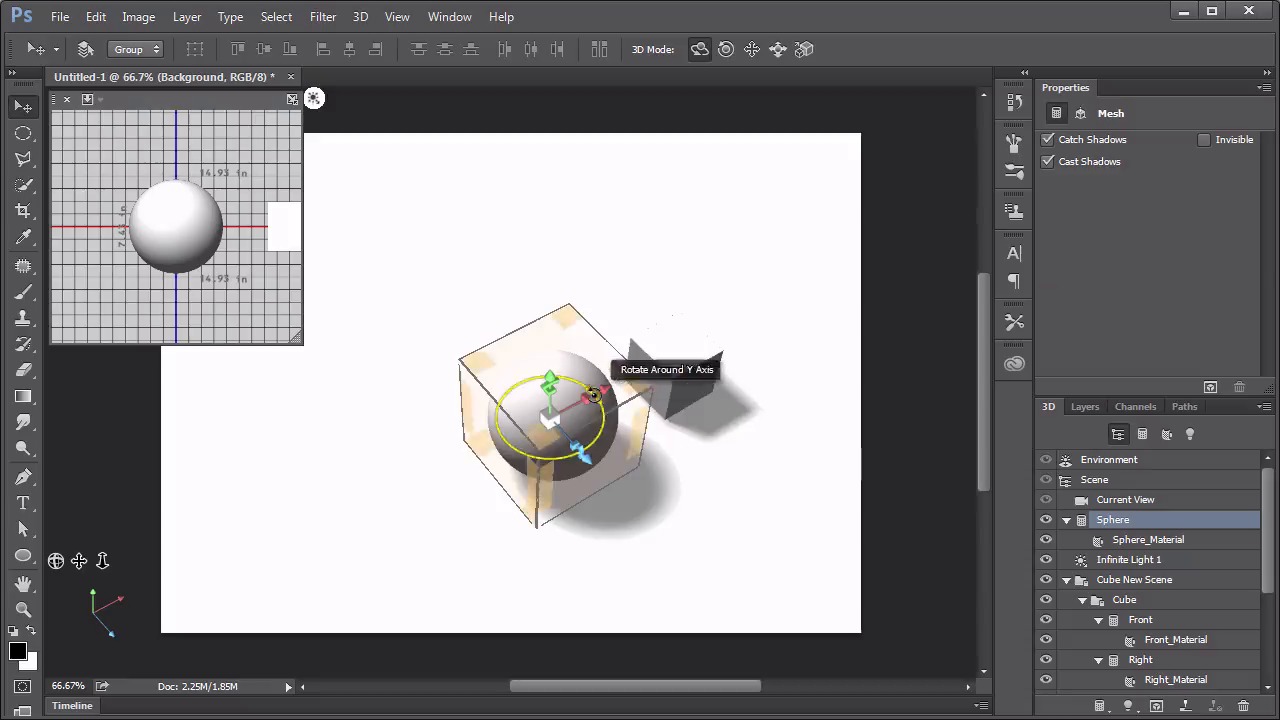
Task: Open the Group auto-select dropdown
Action: tap(137, 49)
